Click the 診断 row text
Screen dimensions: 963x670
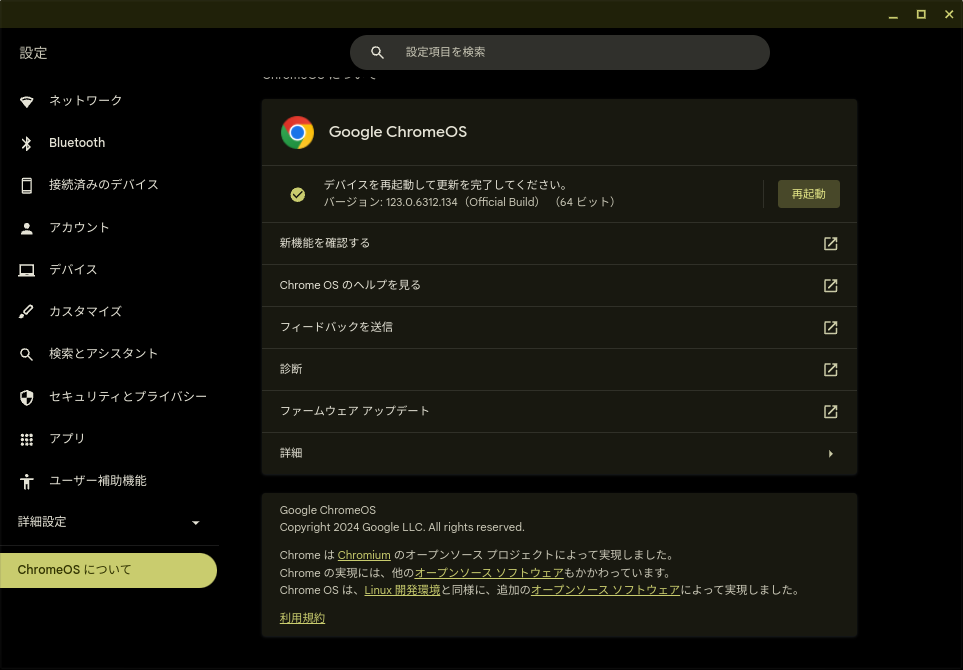[x=291, y=368]
